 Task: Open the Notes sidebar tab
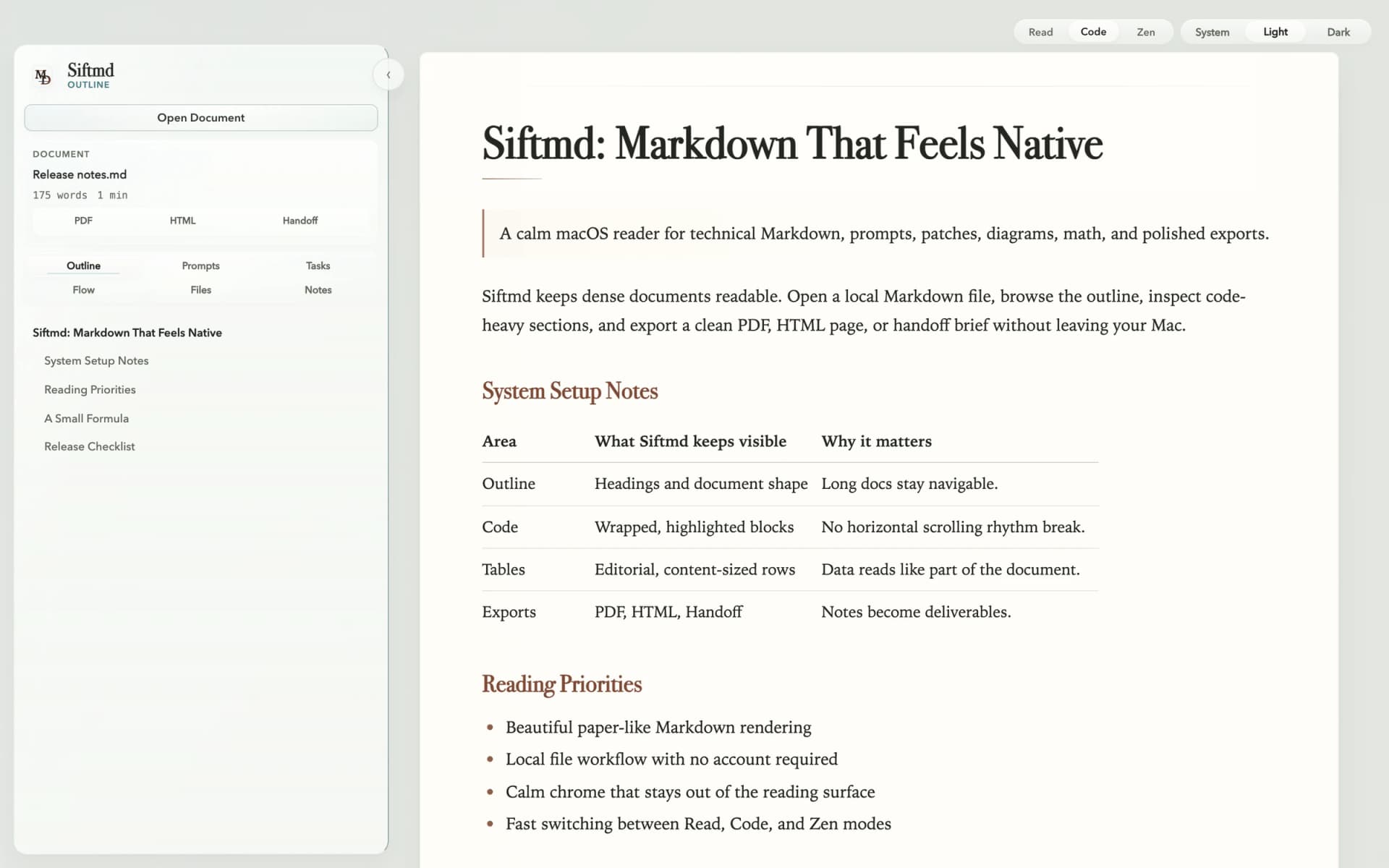tap(318, 290)
